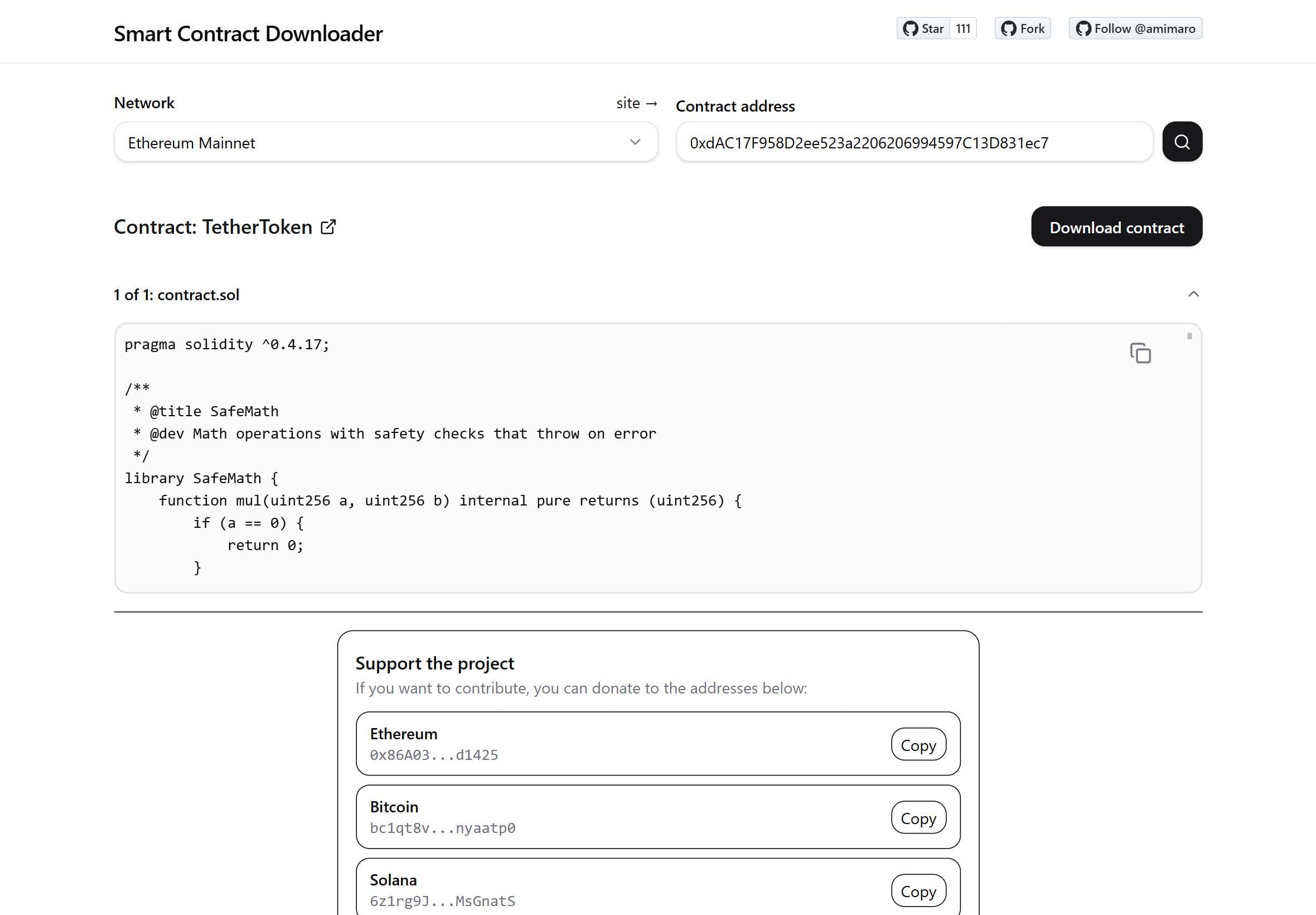This screenshot has width=1316, height=915.
Task: Click the GitHub Star octocat icon
Action: (x=911, y=27)
